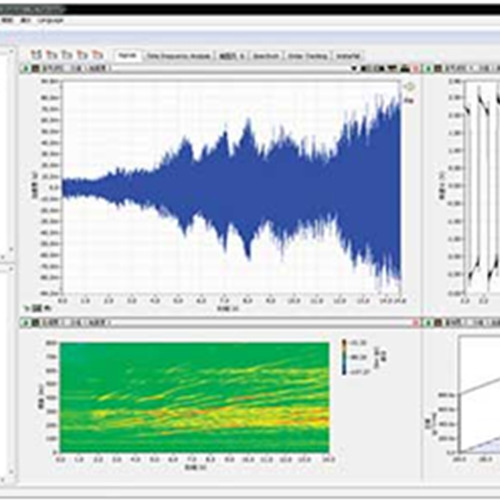Toggle the green indicator in the spectrogram panel header

point(26,322)
